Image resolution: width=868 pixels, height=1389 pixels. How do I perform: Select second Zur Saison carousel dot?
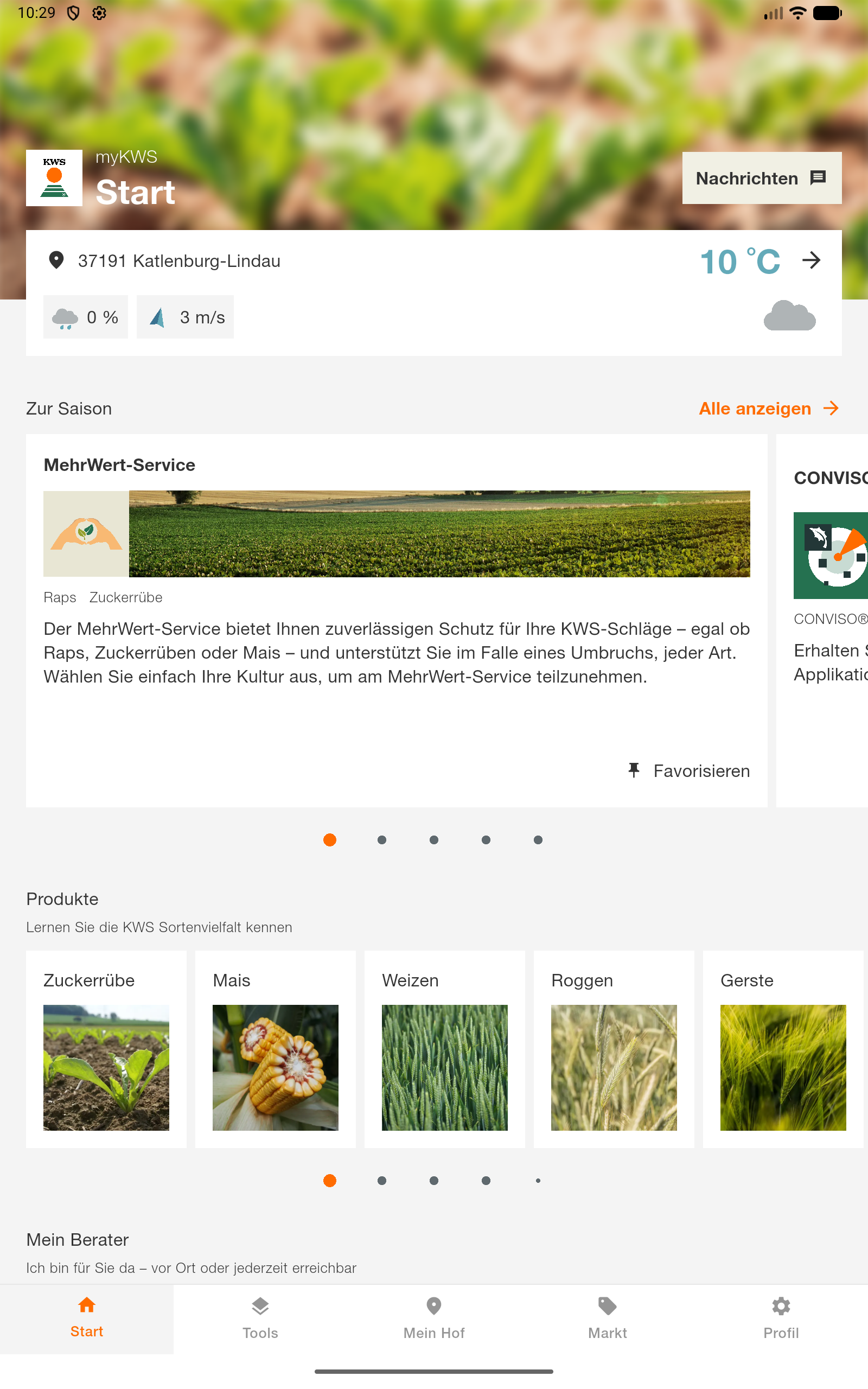tap(382, 840)
